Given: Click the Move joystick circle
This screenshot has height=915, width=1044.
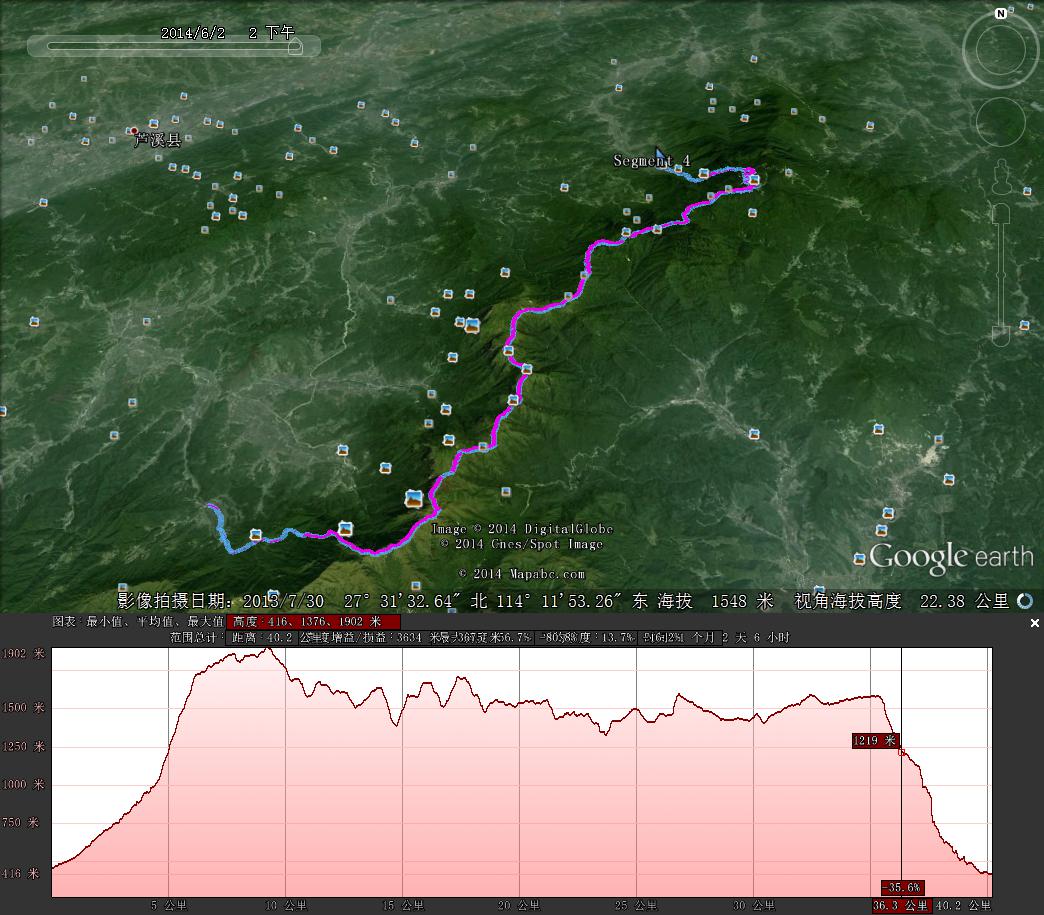Looking at the screenshot, I should (1000, 122).
